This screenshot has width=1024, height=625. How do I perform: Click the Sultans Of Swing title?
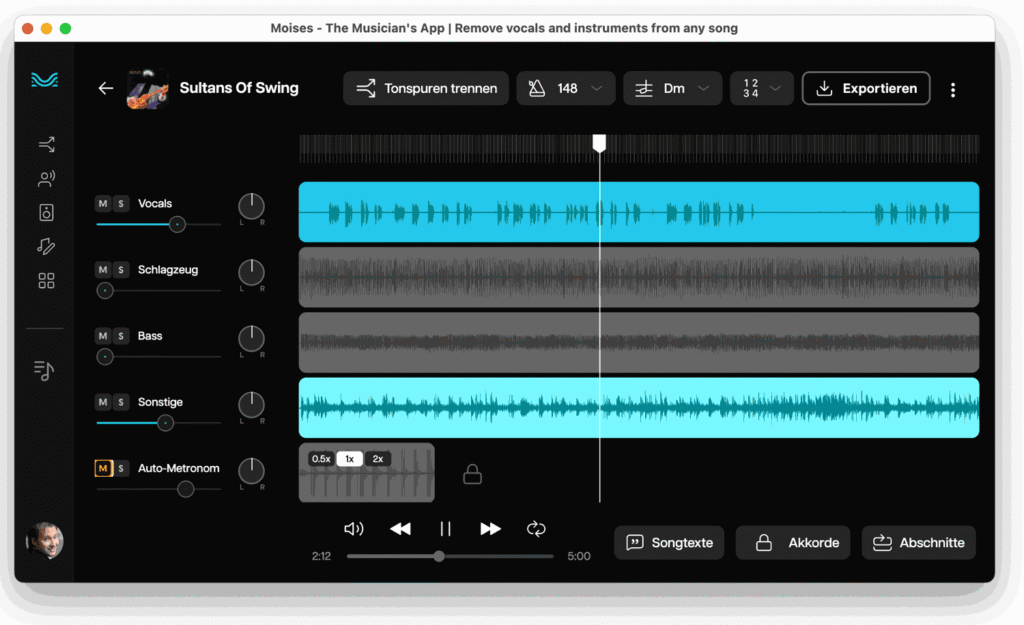point(239,88)
